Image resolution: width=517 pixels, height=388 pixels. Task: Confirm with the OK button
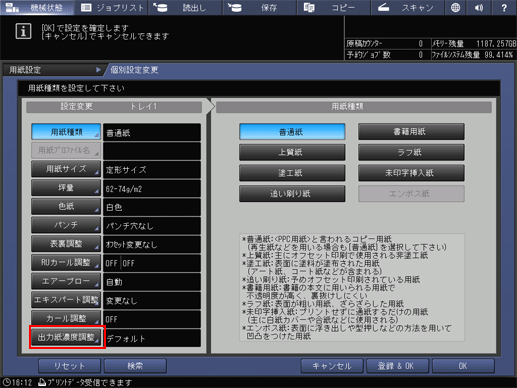tap(463, 366)
